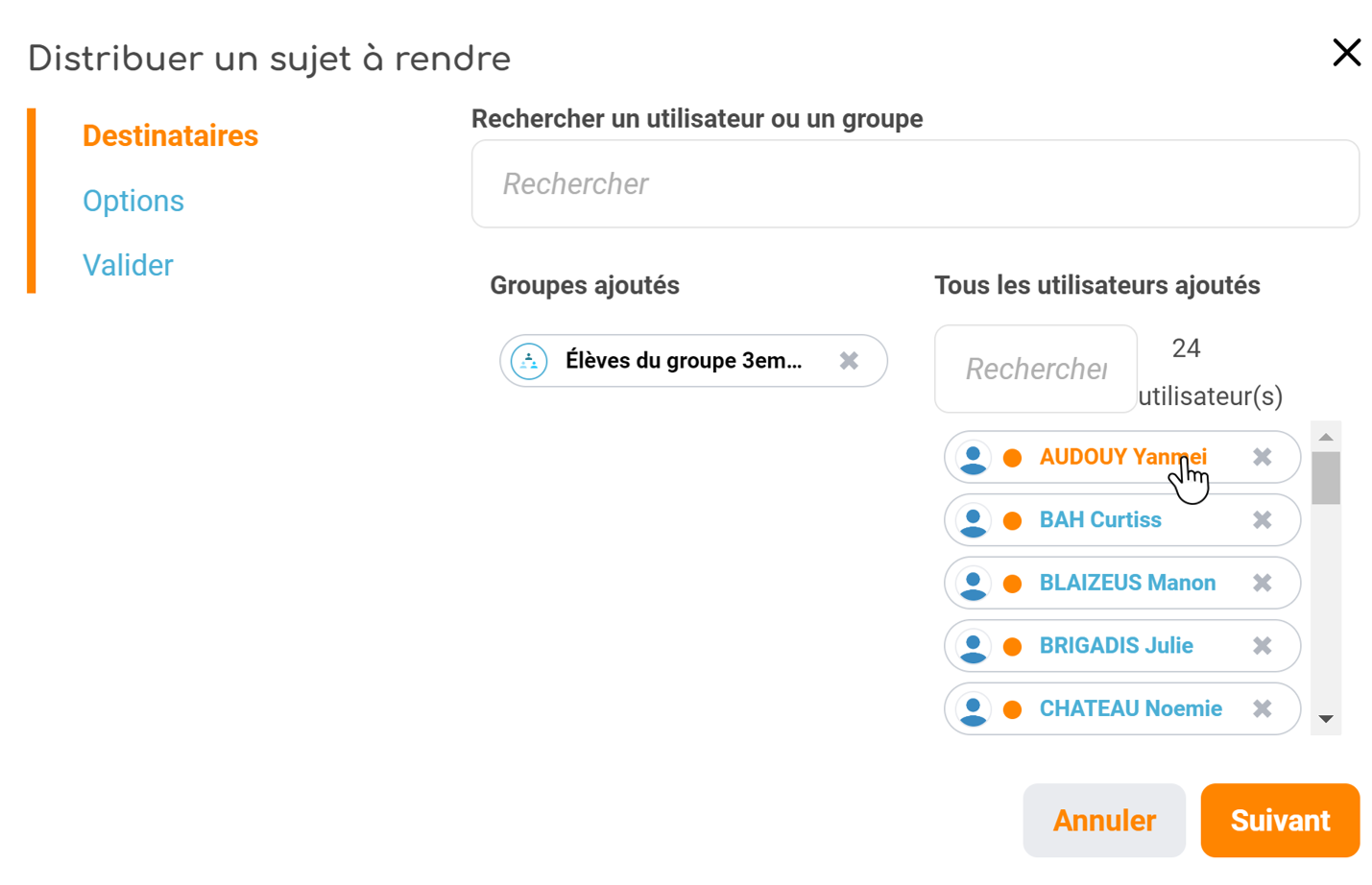Select the Destinataires step
Image resolution: width=1372 pixels, height=885 pixels.
(x=170, y=136)
